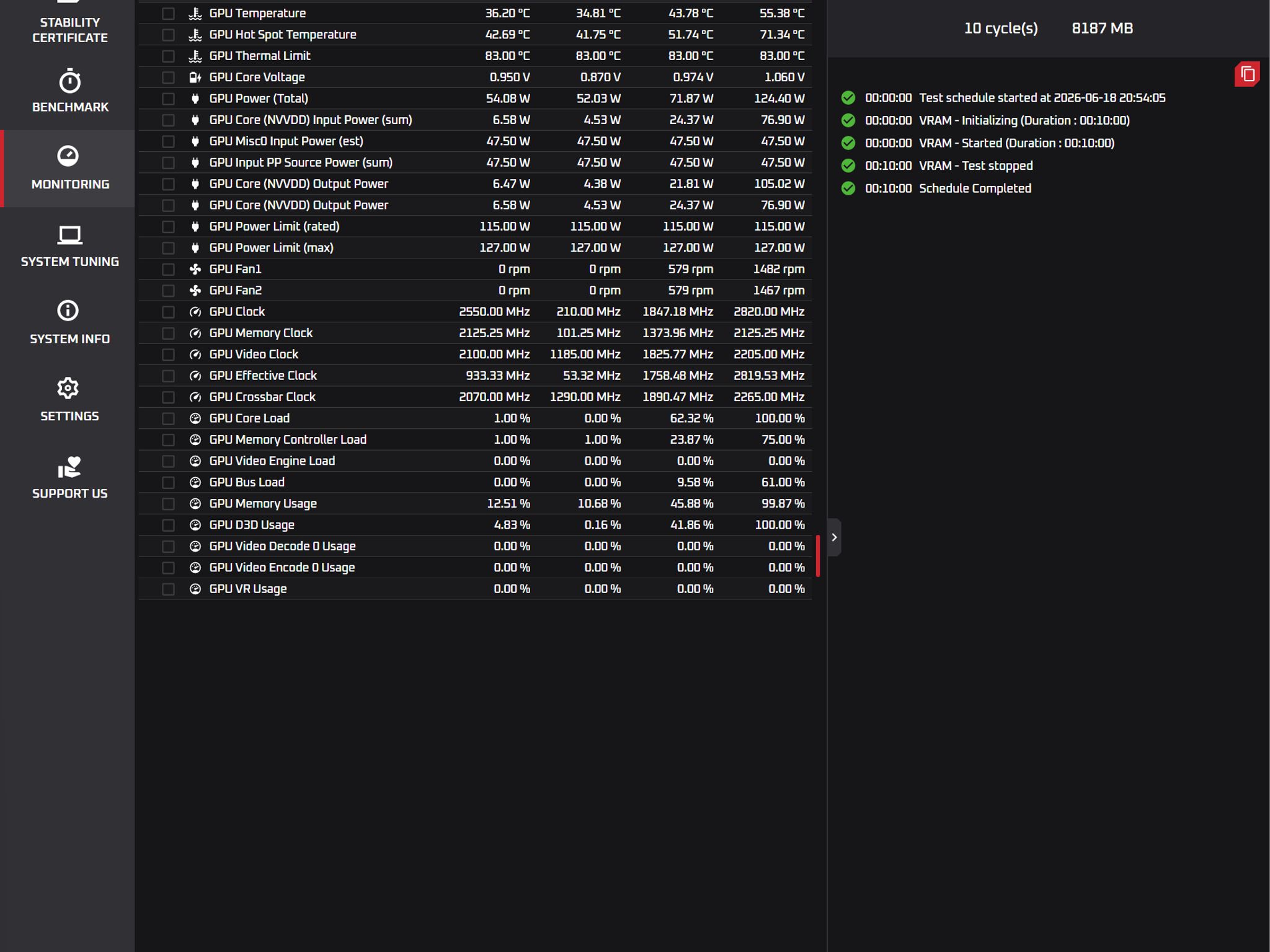Click plug icon beside GPU Power (Total)
This screenshot has height=952, width=1270.
[195, 99]
